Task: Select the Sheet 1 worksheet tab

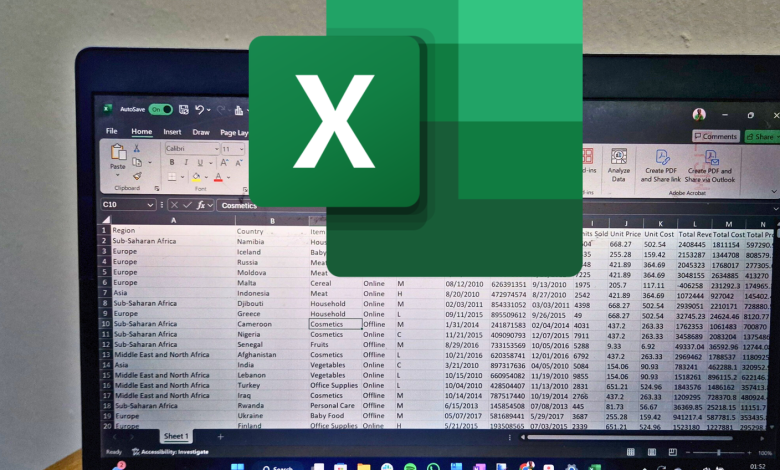Action: point(176,436)
